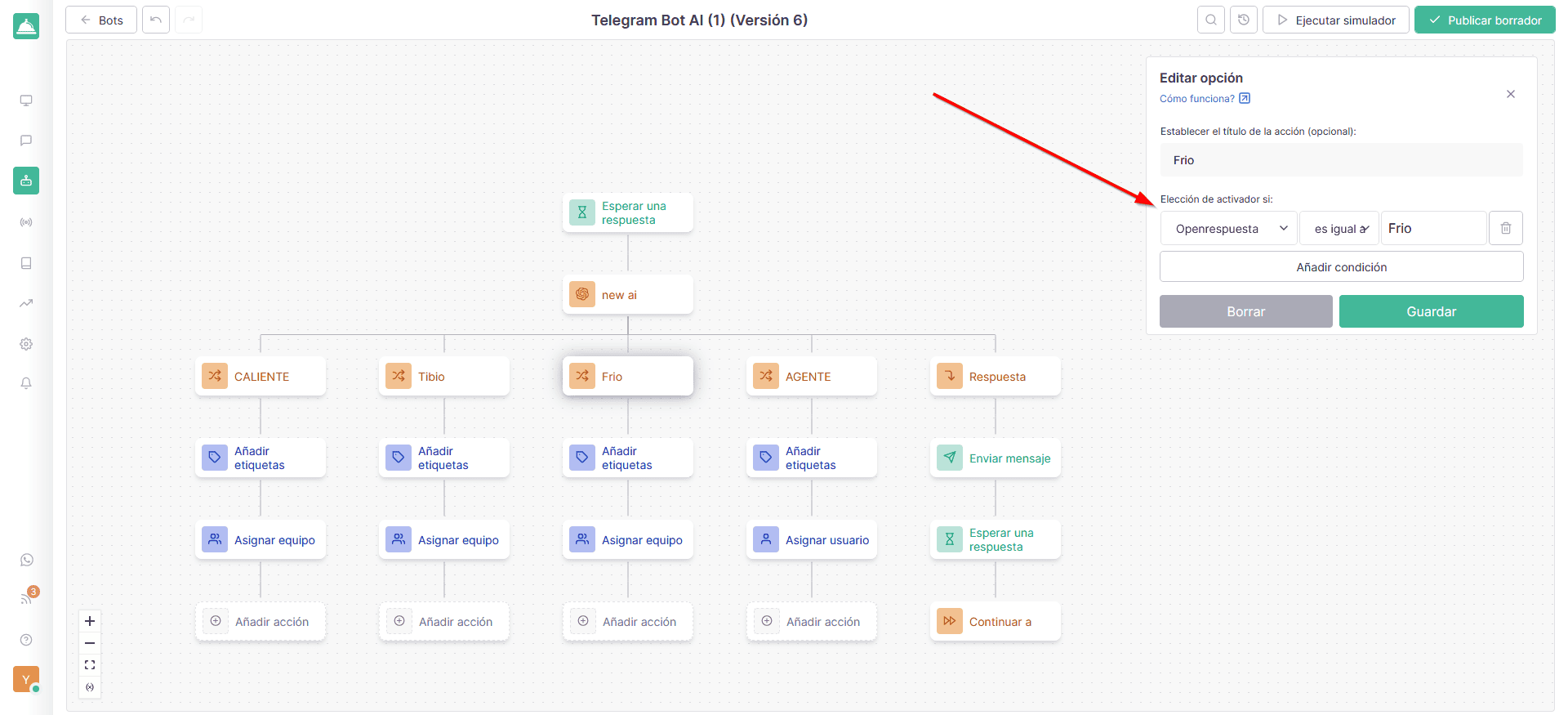
Task: Open the Openrespuesta variable dropdown
Action: tap(1229, 228)
